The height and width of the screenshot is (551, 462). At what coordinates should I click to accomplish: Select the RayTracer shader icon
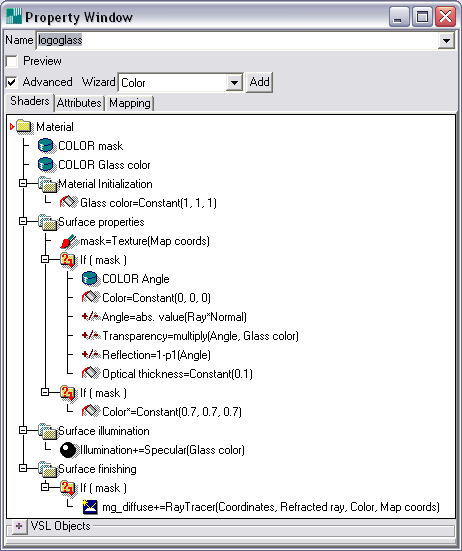tap(90, 507)
